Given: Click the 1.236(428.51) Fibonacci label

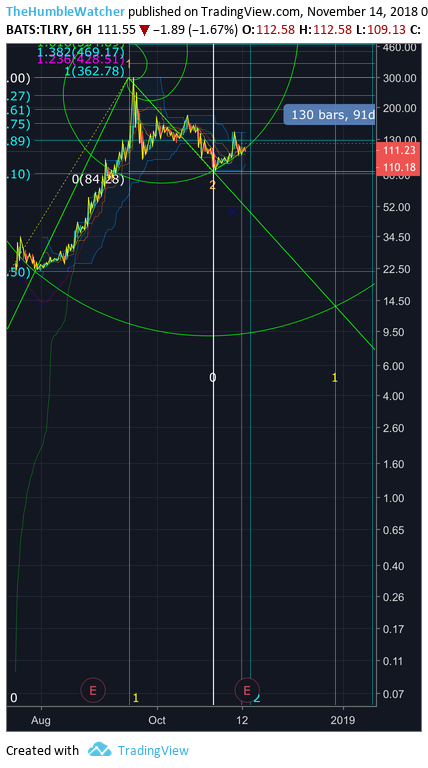Looking at the screenshot, I should (81, 60).
